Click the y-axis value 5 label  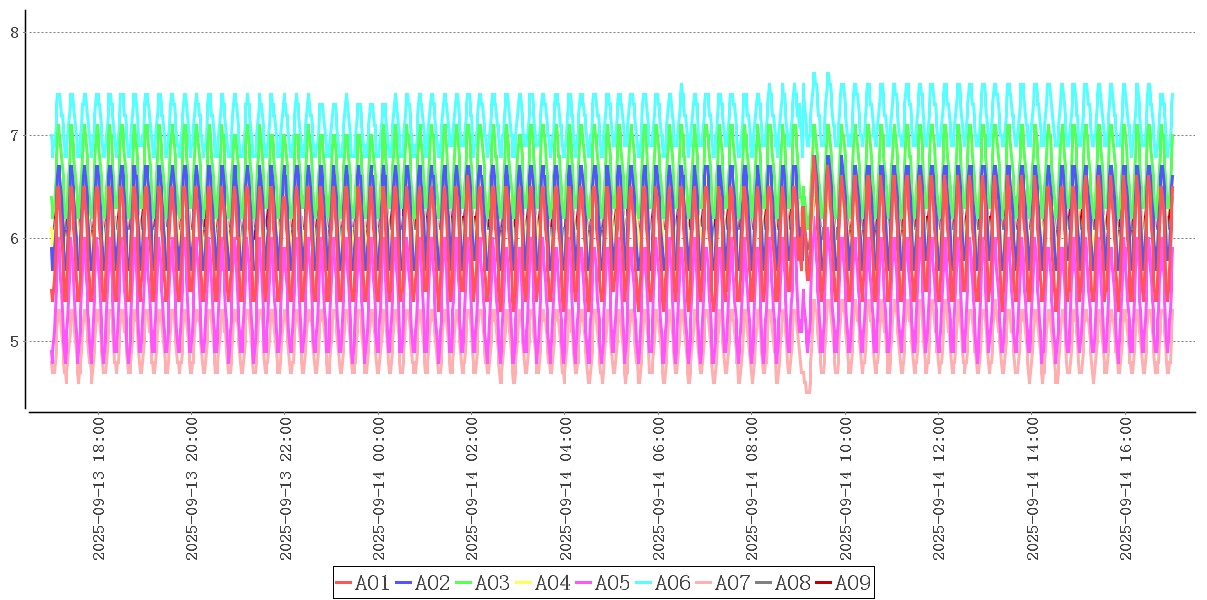click(14, 342)
